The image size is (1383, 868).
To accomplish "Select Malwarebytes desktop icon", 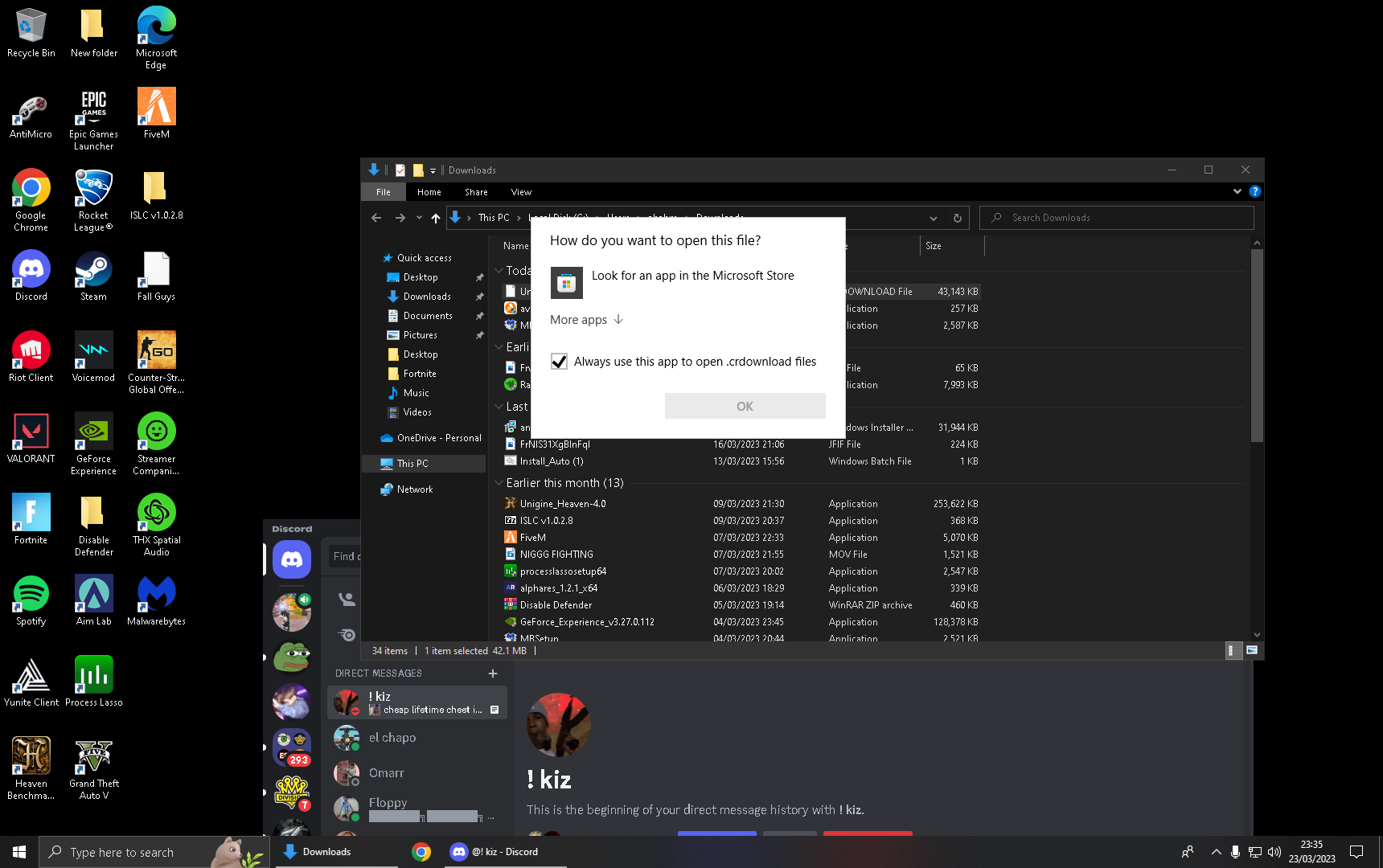I will (x=156, y=601).
